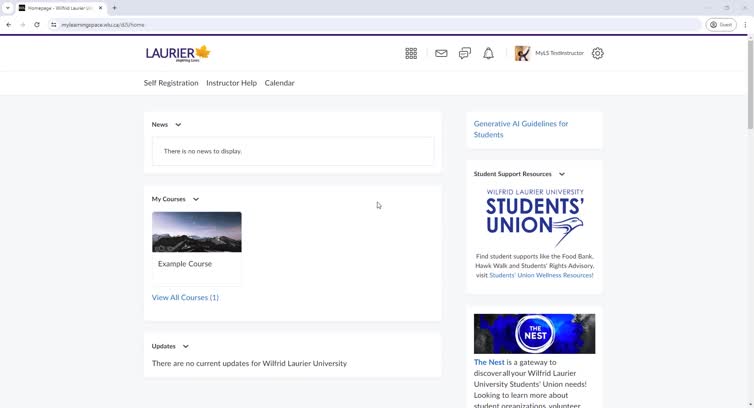
Task: Open the admin tools gear icon
Action: coord(597,53)
